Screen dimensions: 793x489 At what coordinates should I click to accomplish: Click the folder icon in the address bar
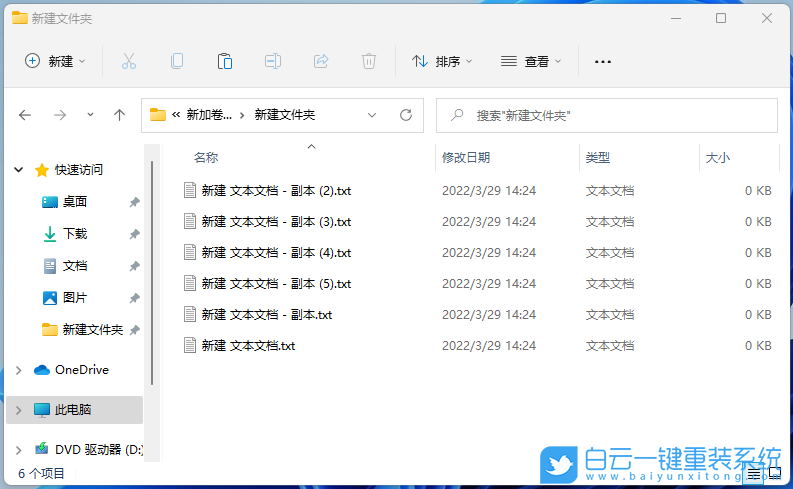tap(158, 115)
